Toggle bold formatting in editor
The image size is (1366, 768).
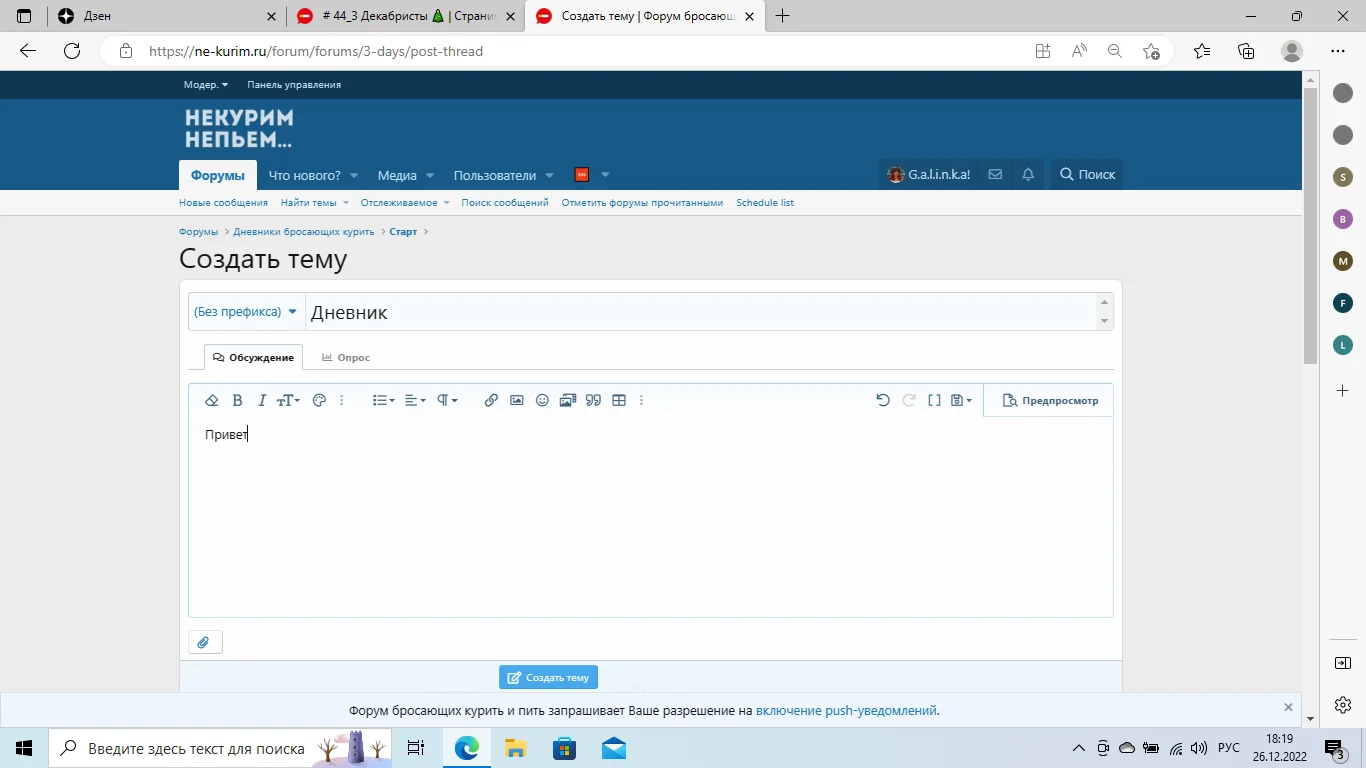(x=237, y=400)
